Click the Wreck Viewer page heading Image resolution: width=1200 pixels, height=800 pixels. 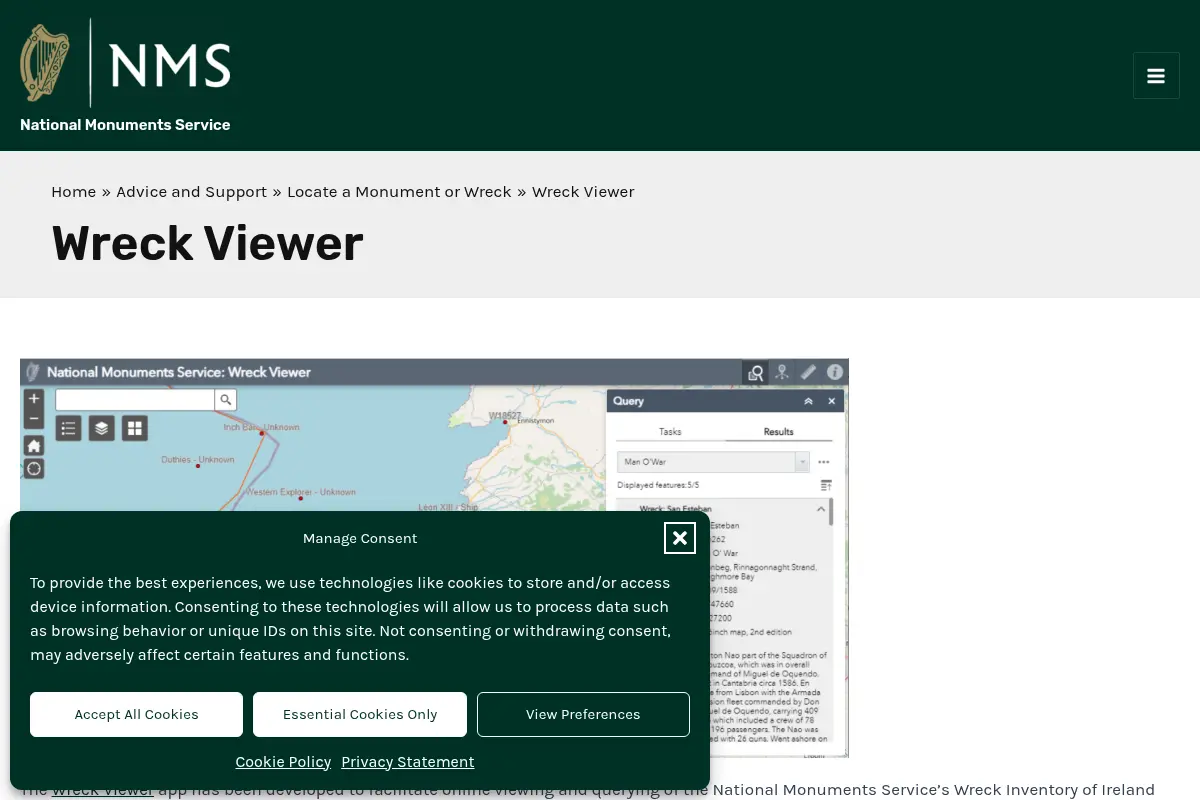pos(207,244)
